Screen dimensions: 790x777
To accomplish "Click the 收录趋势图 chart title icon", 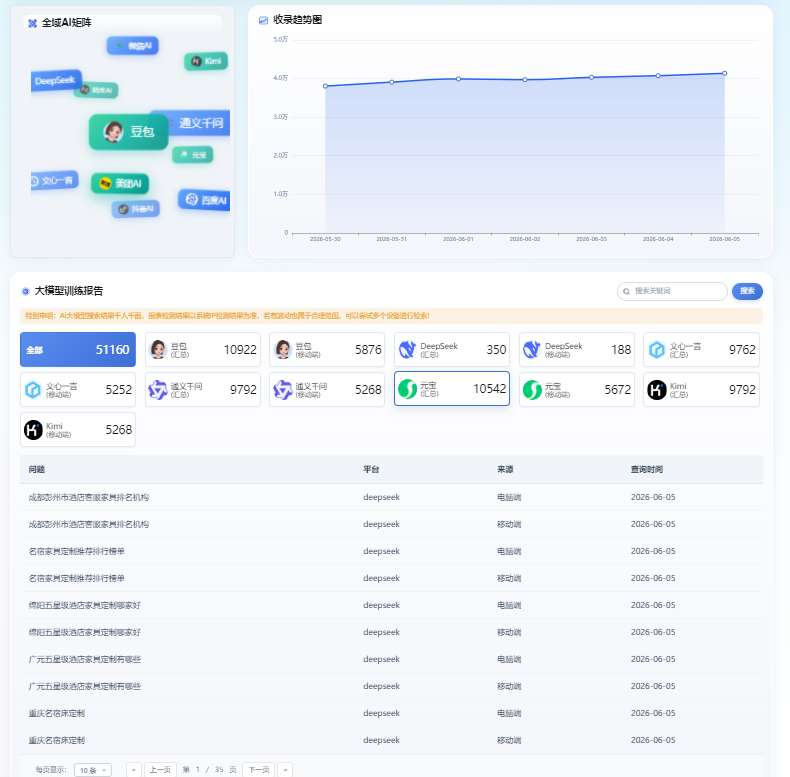I will pyautogui.click(x=263, y=20).
